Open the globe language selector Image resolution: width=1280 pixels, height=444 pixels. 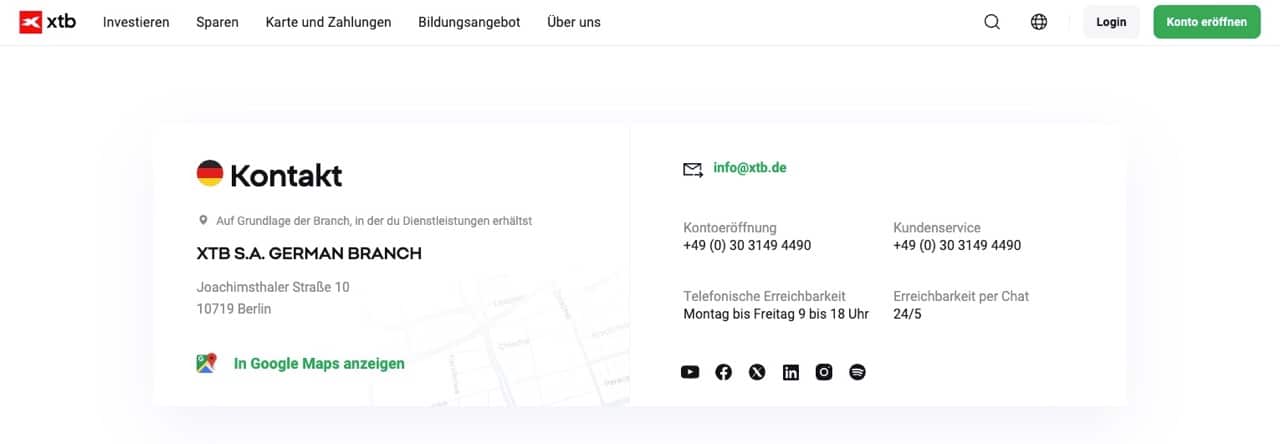(x=1039, y=22)
